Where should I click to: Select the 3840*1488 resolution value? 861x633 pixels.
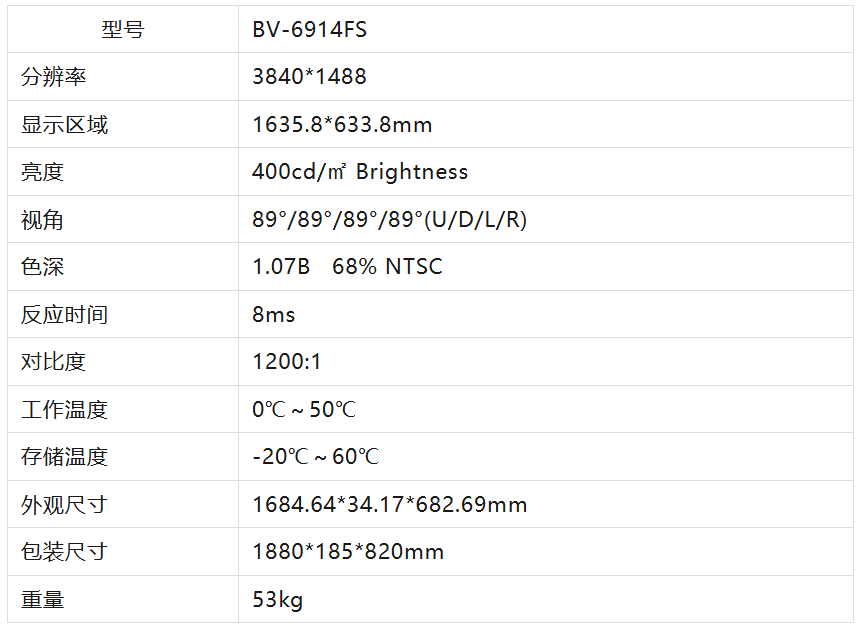pyautogui.click(x=310, y=77)
